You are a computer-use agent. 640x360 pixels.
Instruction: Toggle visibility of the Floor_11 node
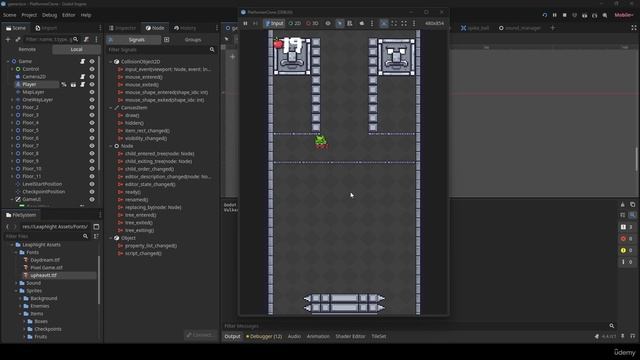(92, 176)
